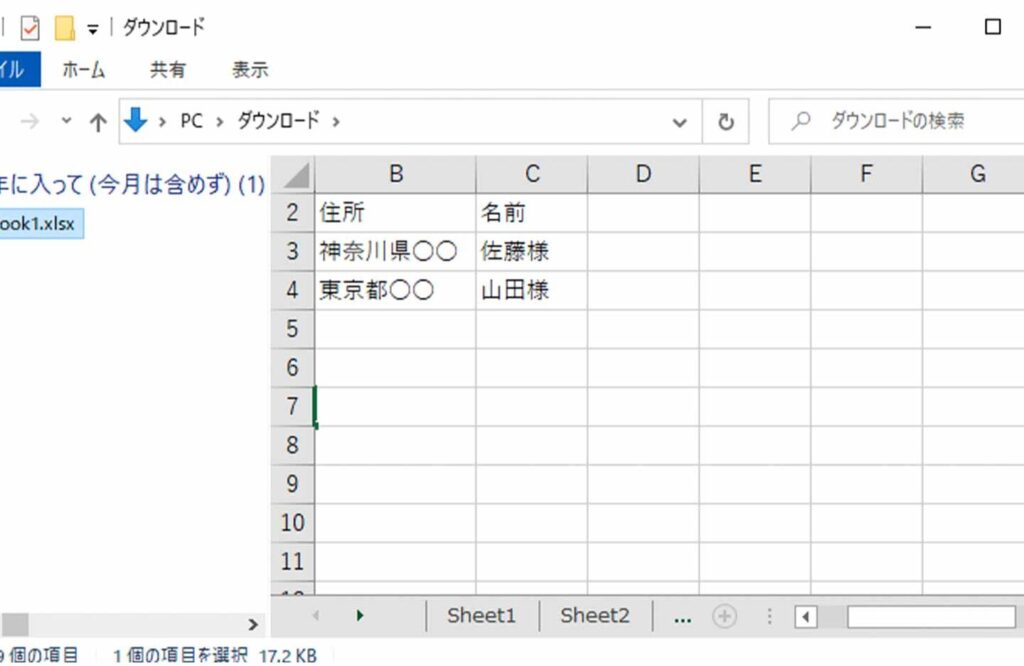Switch to the ホーム ribbon tab
Viewport: 1024px width, 666px height.
pyautogui.click(x=84, y=70)
